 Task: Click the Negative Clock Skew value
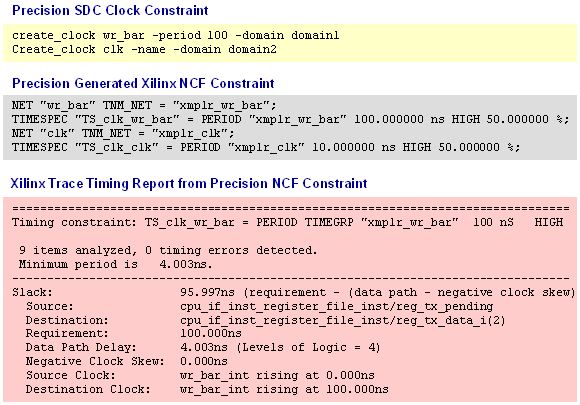(x=204, y=361)
